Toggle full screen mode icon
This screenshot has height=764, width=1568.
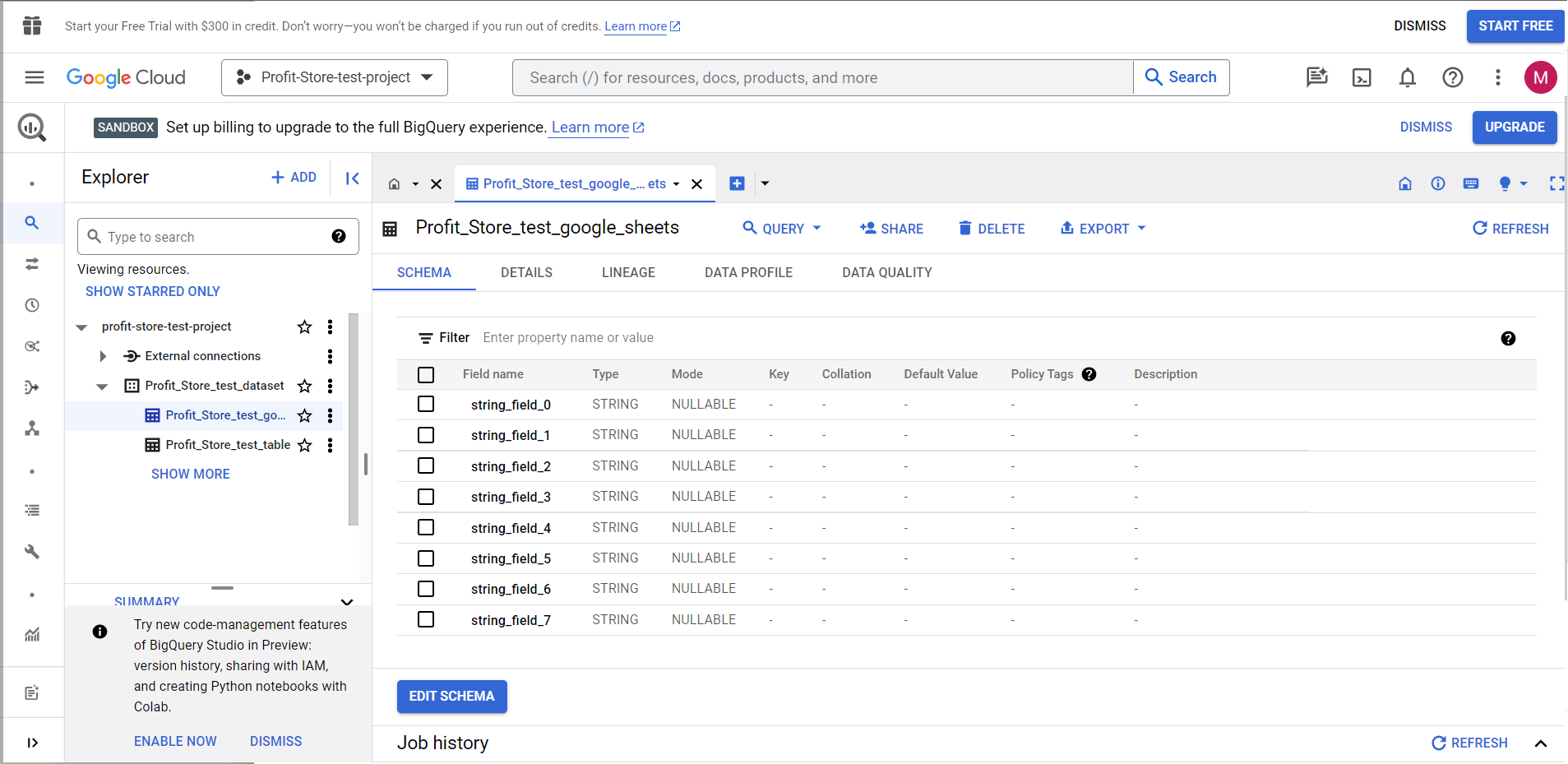click(1556, 183)
